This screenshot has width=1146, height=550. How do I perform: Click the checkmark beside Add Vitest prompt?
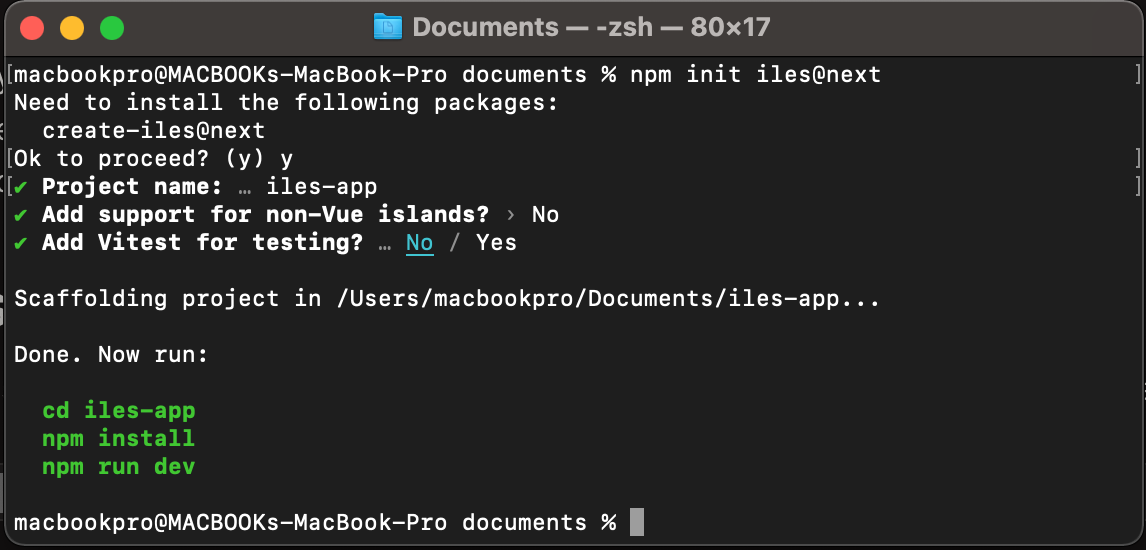(21, 242)
